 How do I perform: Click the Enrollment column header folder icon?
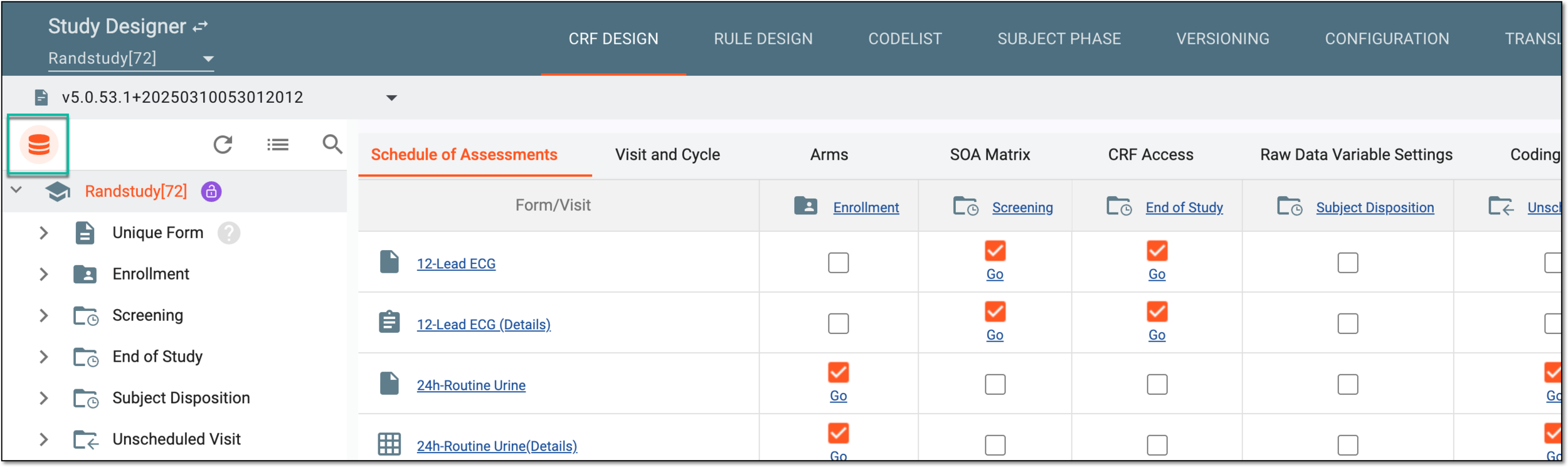pyautogui.click(x=805, y=206)
